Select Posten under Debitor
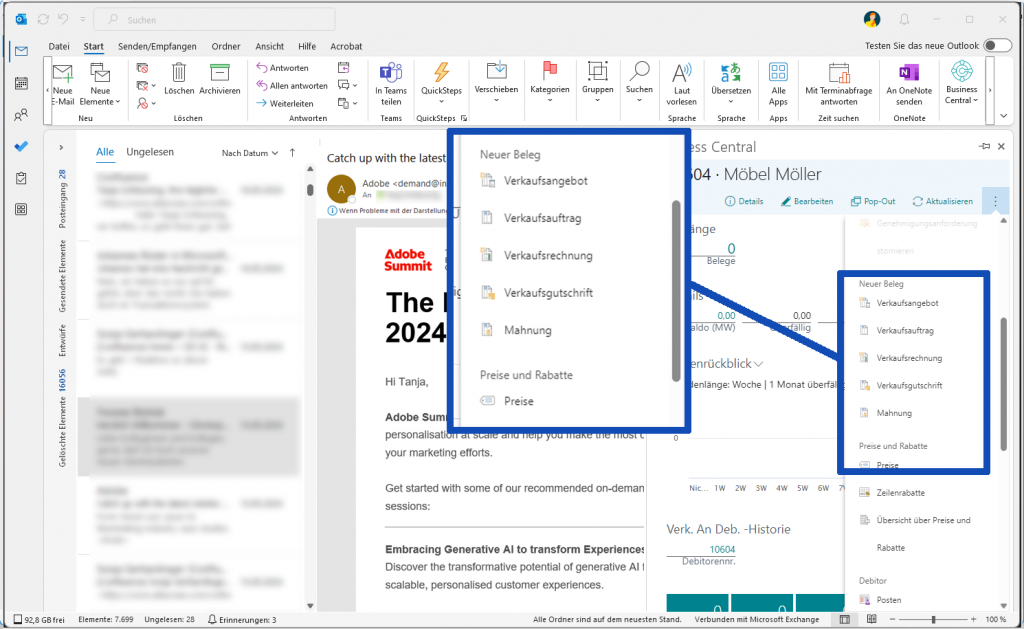The height and width of the screenshot is (629, 1024). [880, 600]
